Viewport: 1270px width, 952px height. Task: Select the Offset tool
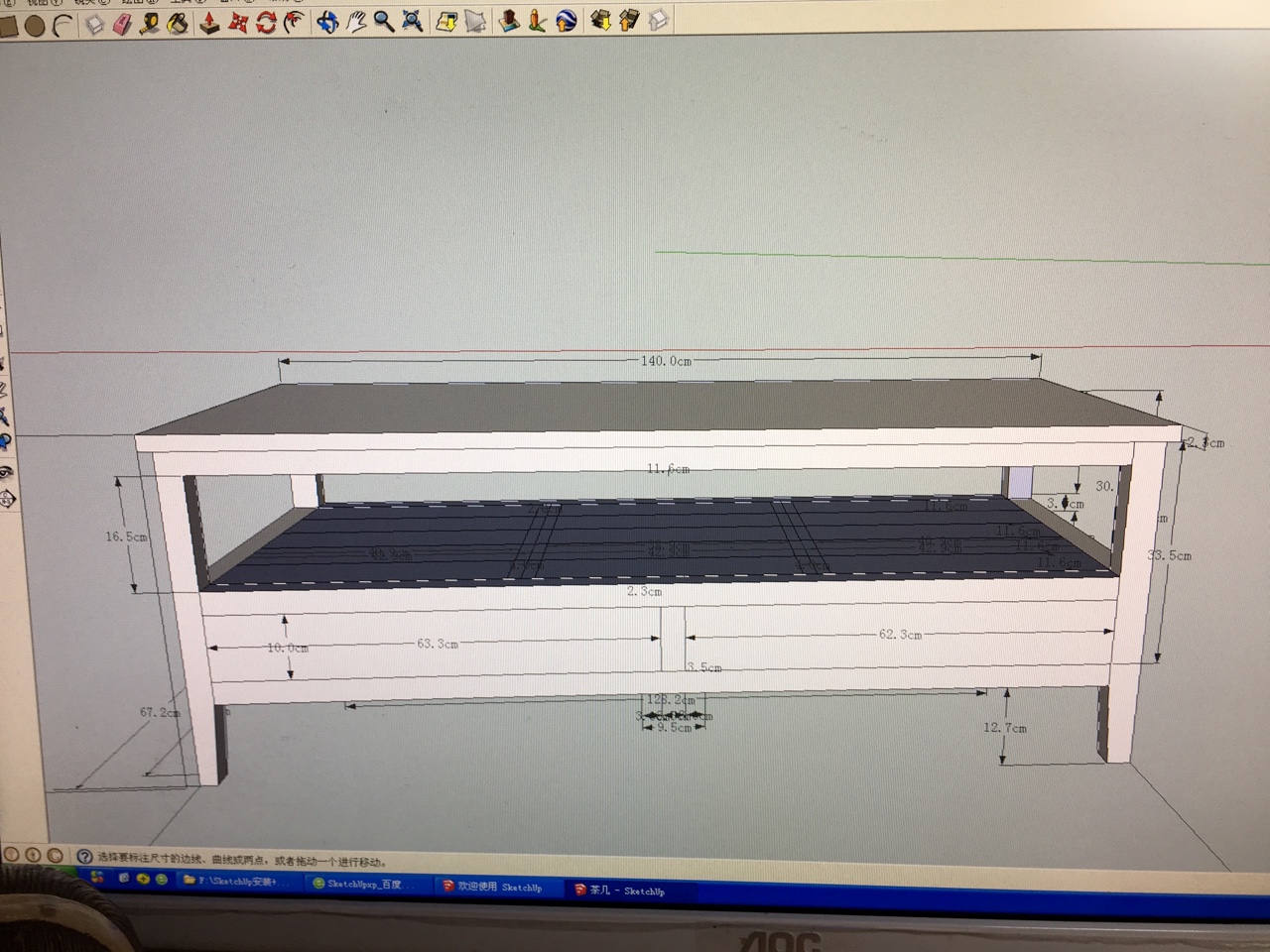coord(294,21)
